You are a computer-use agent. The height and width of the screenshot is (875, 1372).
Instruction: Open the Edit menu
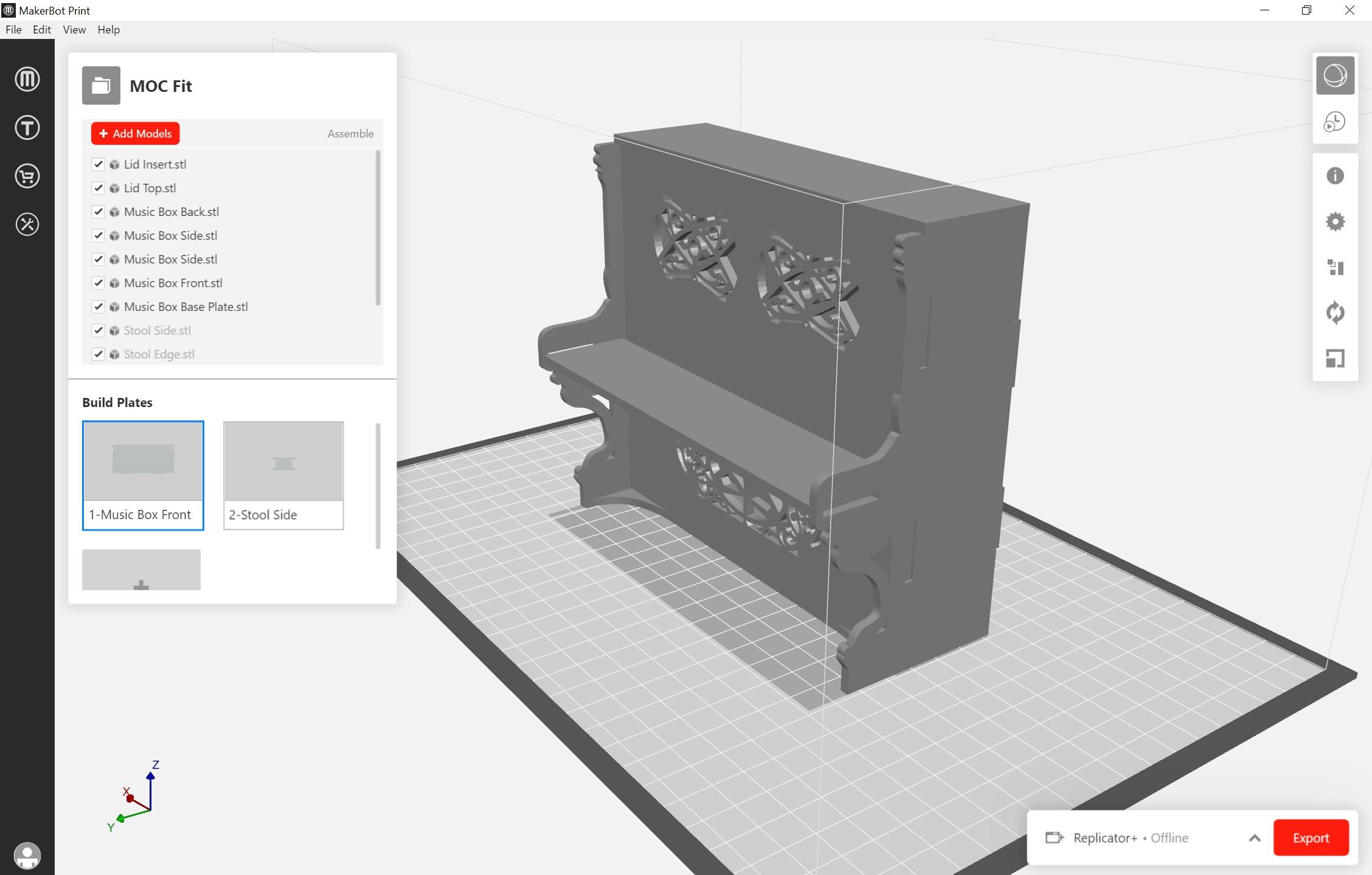click(x=41, y=30)
